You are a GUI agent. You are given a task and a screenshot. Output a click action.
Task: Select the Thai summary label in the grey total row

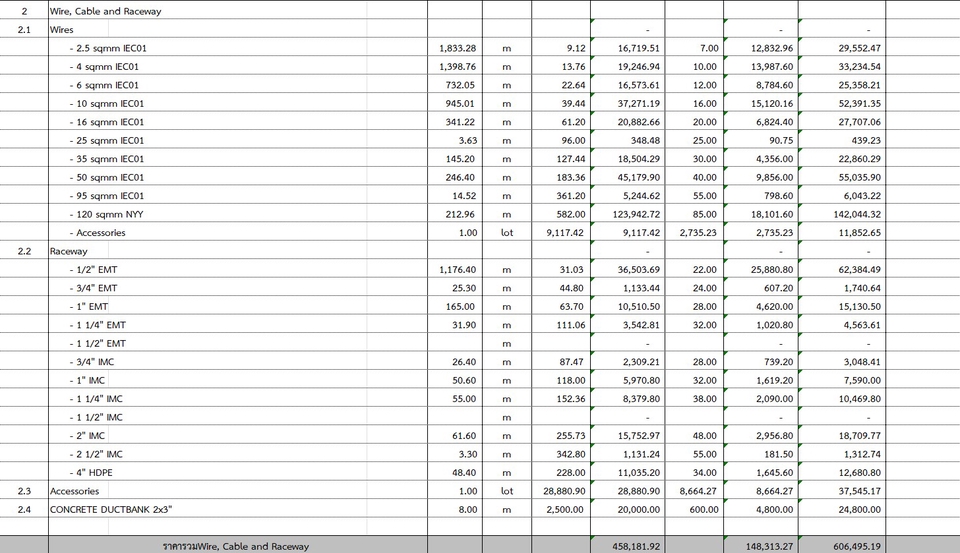(236, 546)
